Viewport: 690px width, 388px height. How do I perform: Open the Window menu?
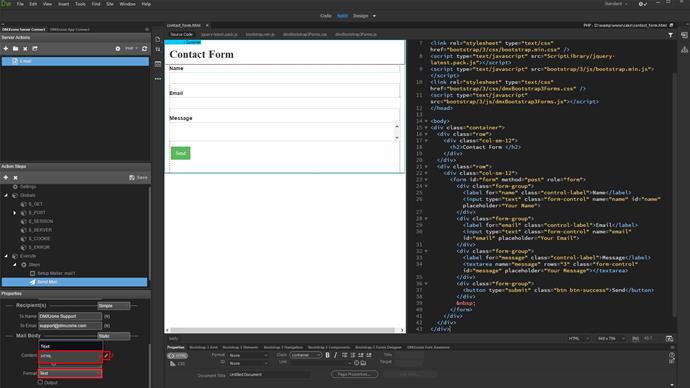click(128, 4)
